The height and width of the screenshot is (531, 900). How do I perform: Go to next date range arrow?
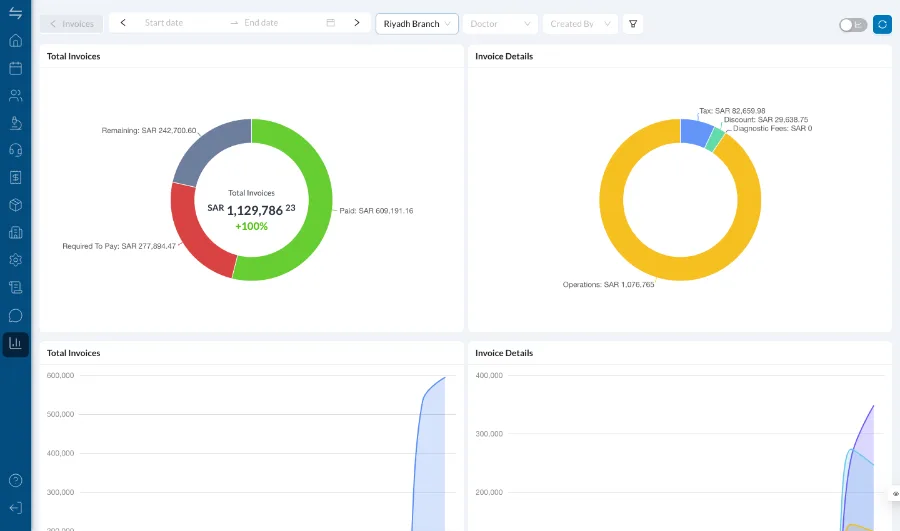click(x=357, y=22)
